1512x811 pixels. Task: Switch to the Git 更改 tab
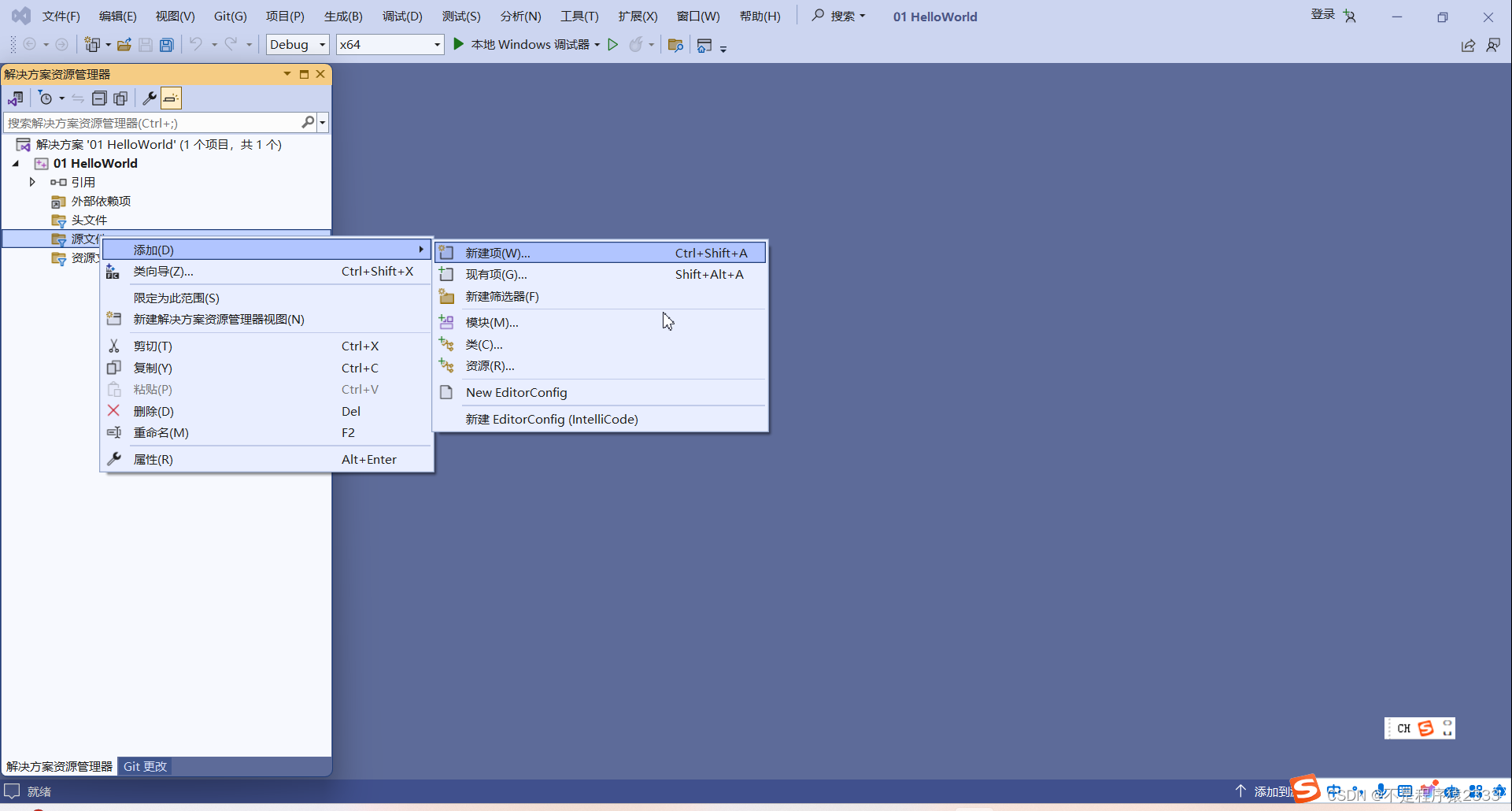click(x=145, y=766)
